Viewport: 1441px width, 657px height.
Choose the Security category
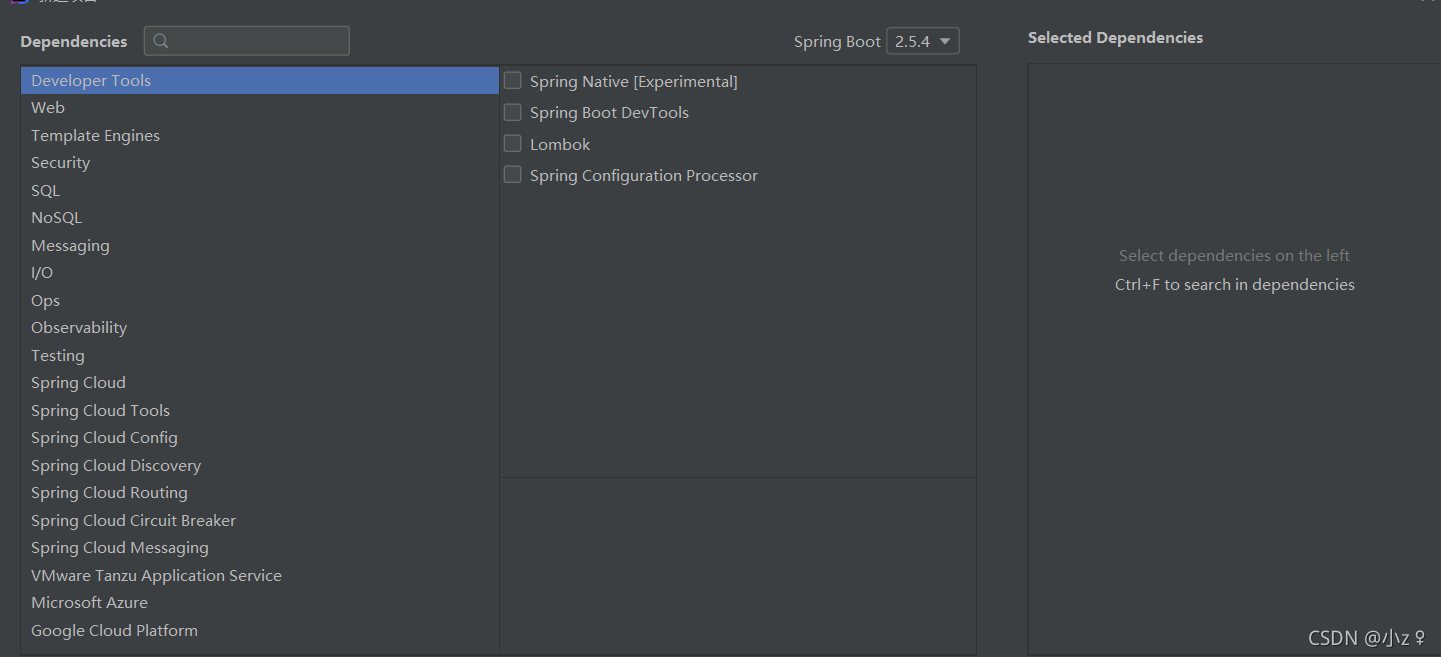click(x=260, y=163)
